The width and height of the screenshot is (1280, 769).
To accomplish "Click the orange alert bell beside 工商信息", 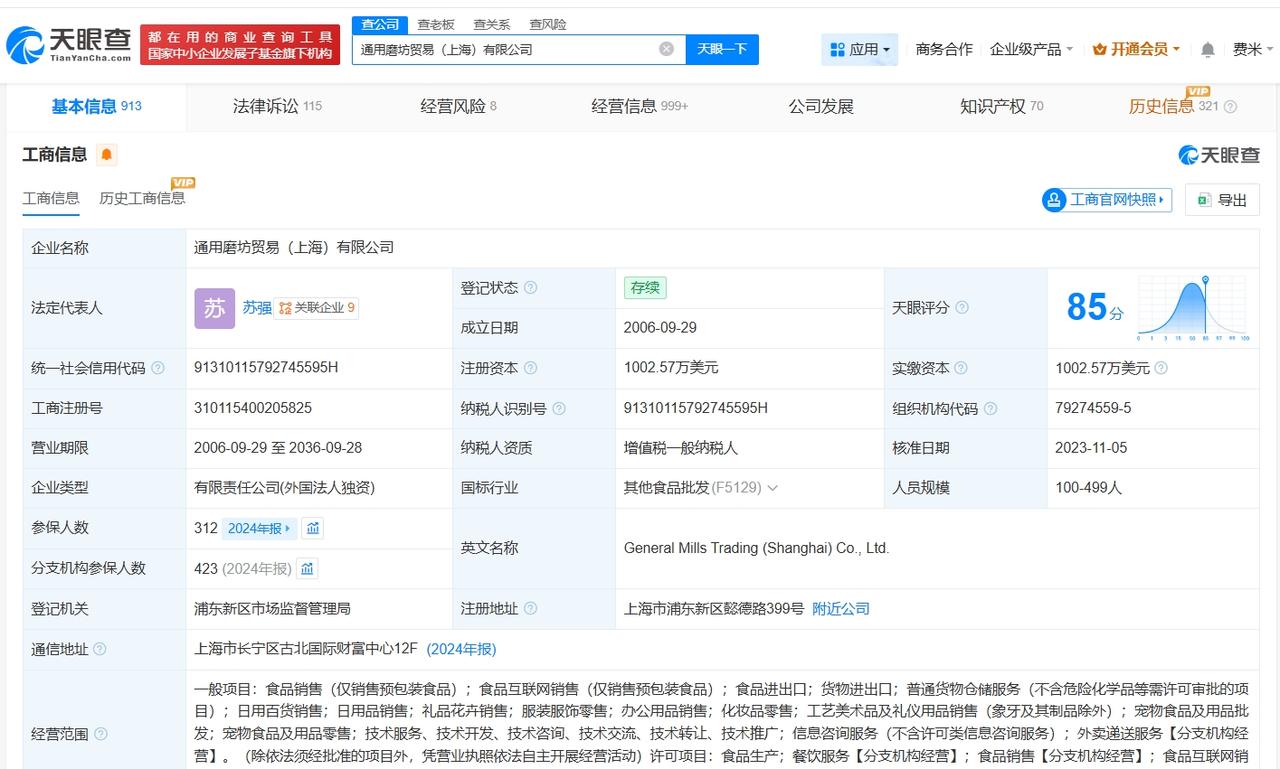I will (x=107, y=155).
